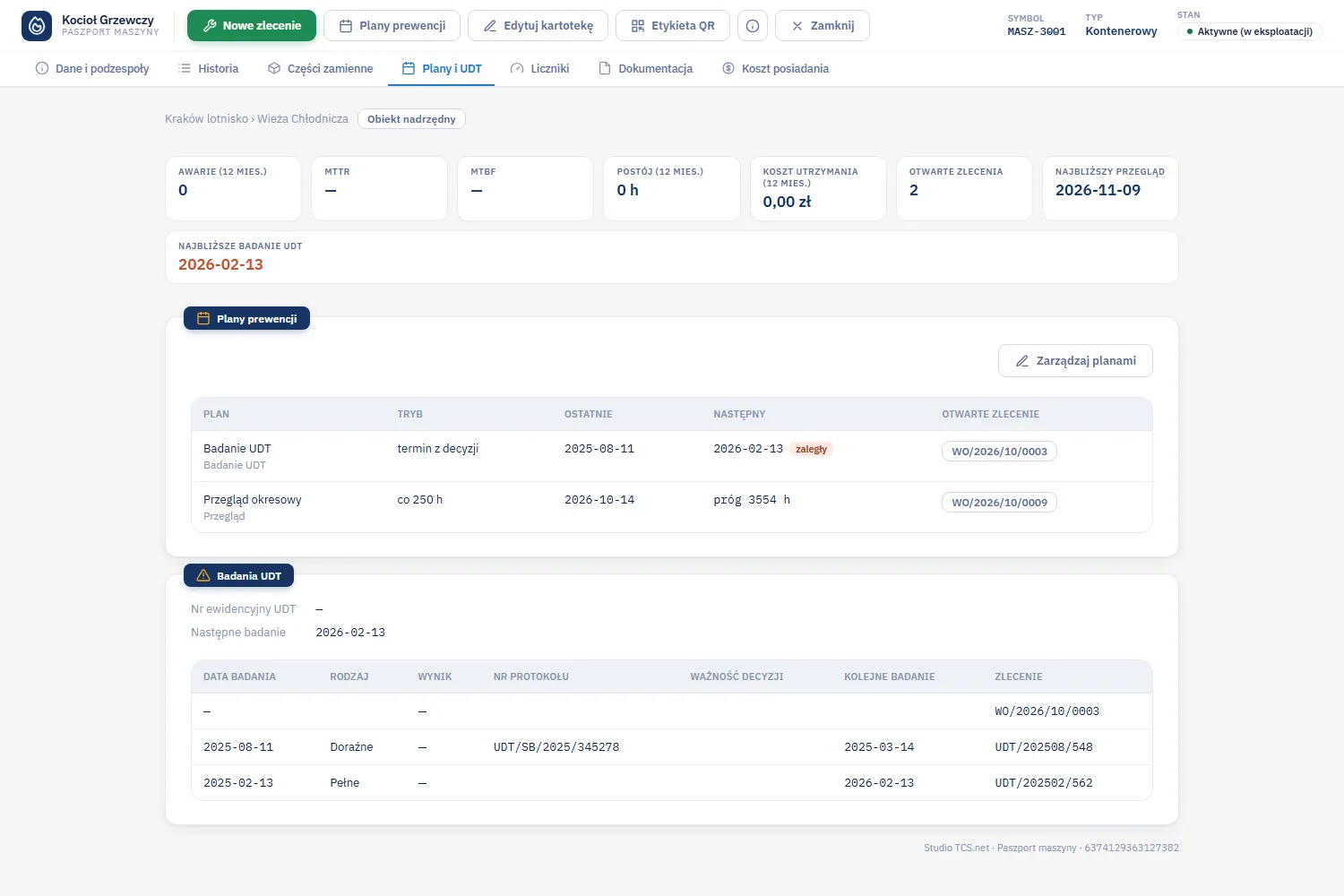Click the Plany prewencji section calendar icon
Viewport: 1344px width, 896px height.
click(x=203, y=319)
